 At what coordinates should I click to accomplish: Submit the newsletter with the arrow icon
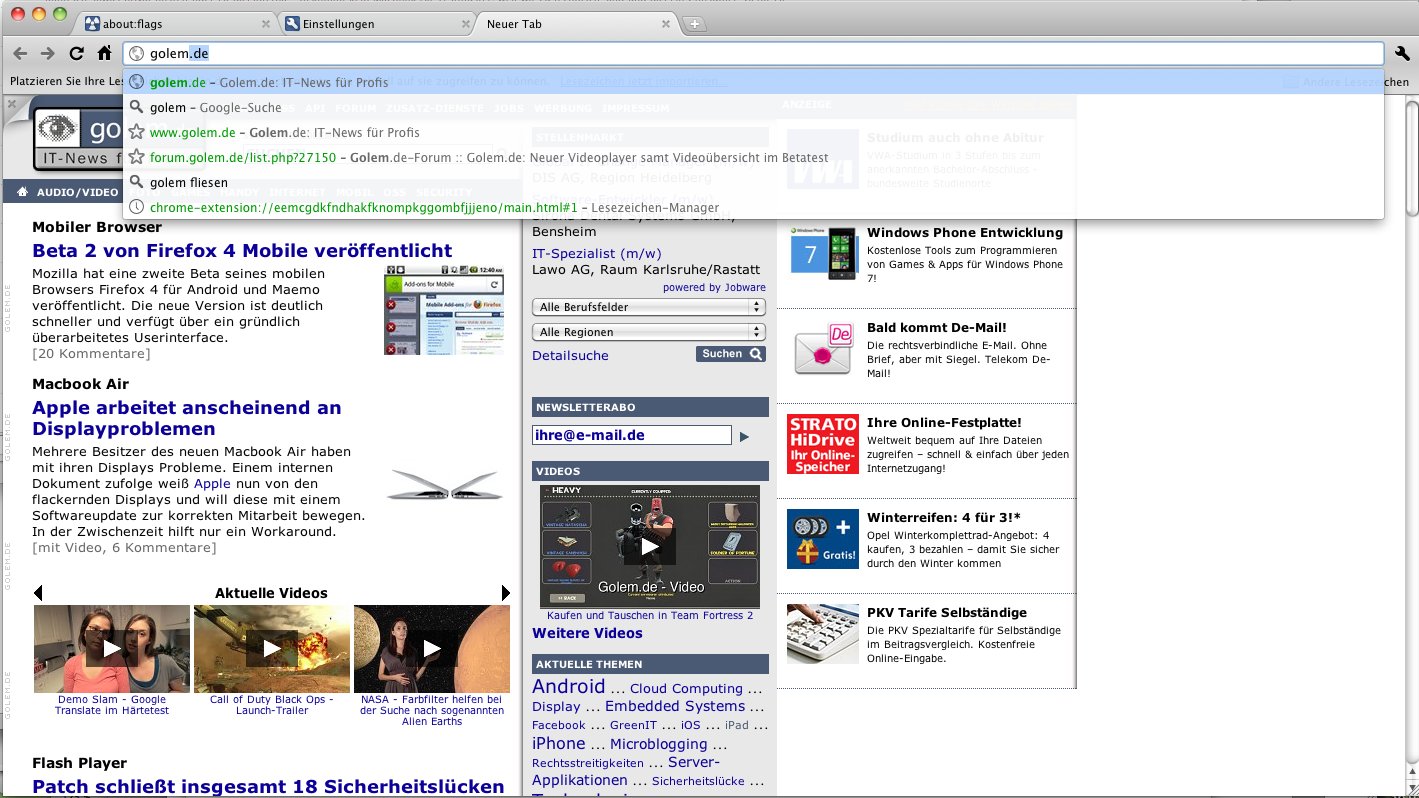pyautogui.click(x=744, y=435)
